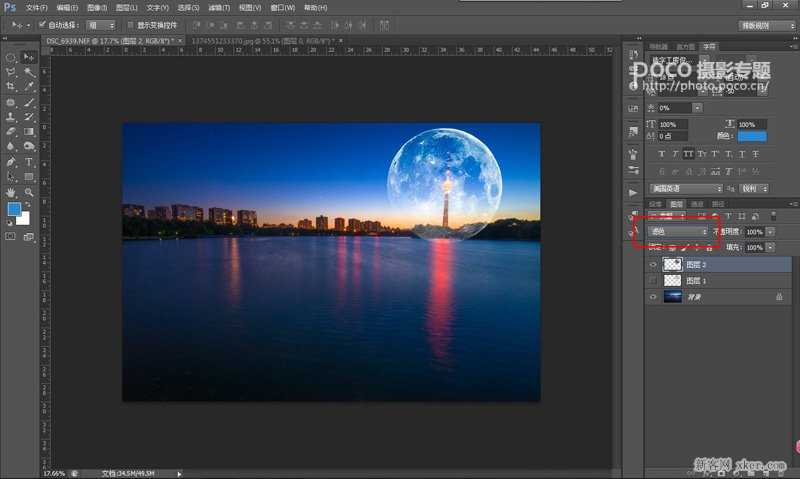The image size is (800, 479).
Task: Select the Clone Stamp tool
Action: [11, 117]
